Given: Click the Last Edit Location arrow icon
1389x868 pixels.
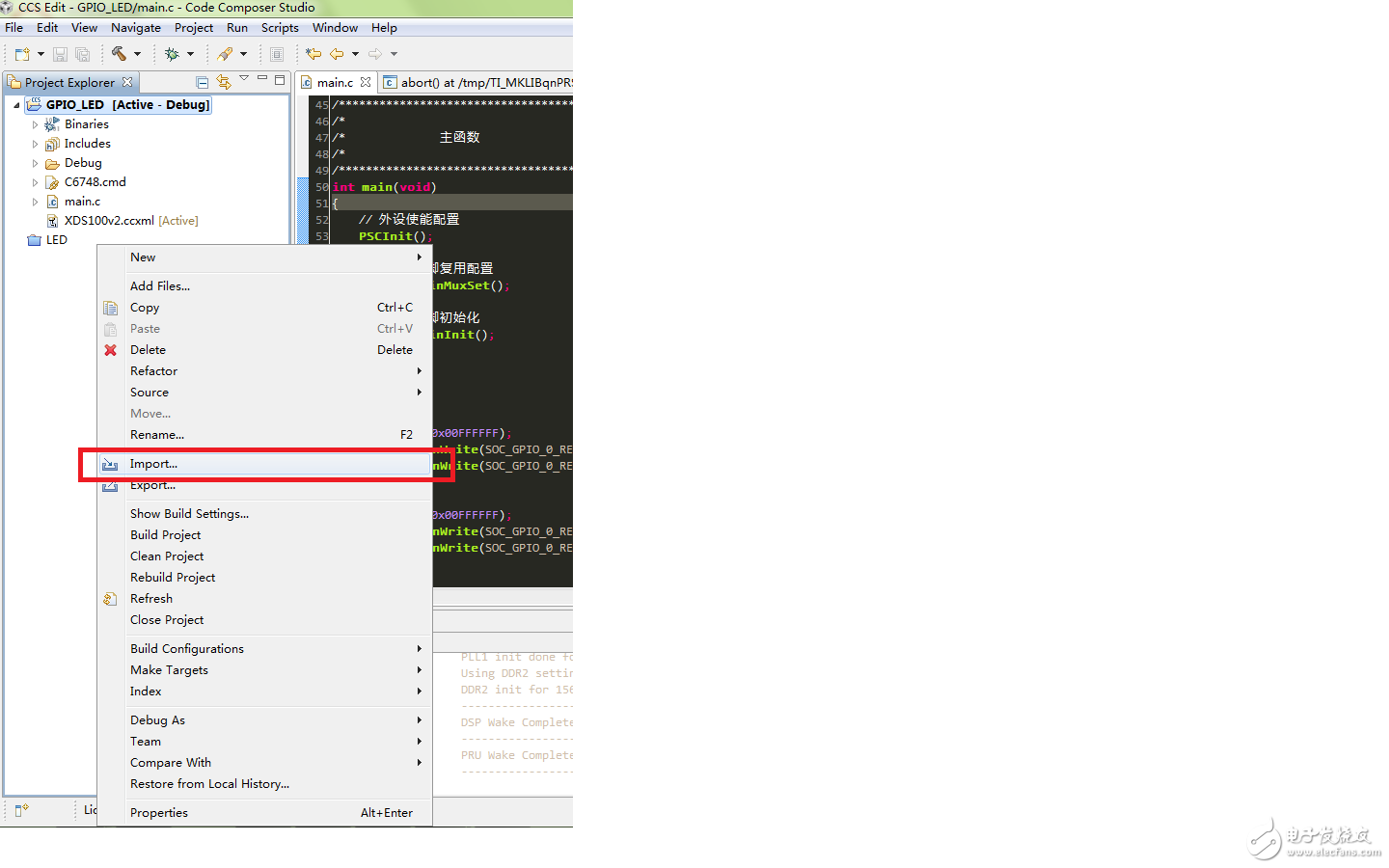Looking at the screenshot, I should click(313, 54).
